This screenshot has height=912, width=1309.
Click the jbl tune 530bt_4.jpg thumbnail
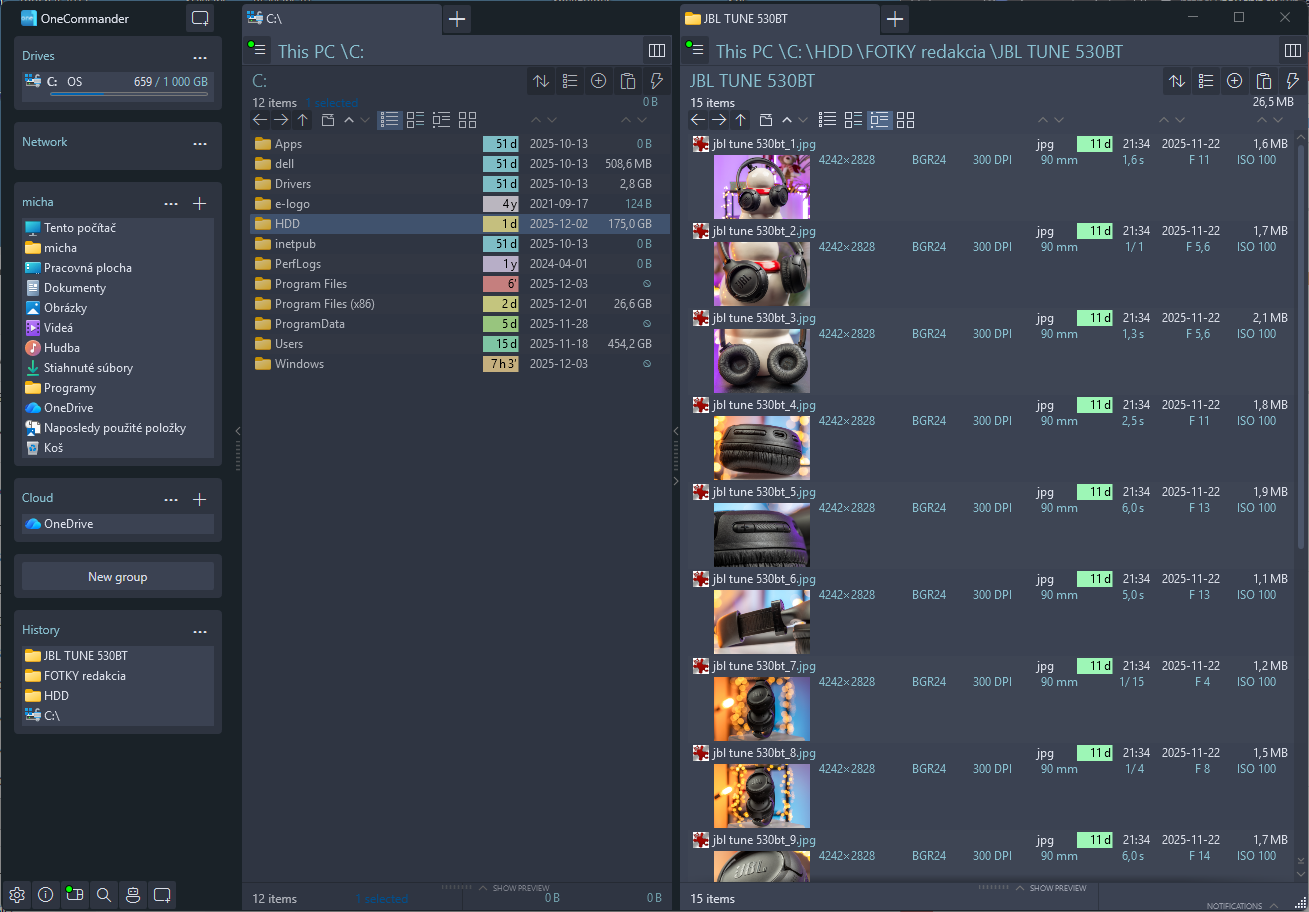[761, 447]
